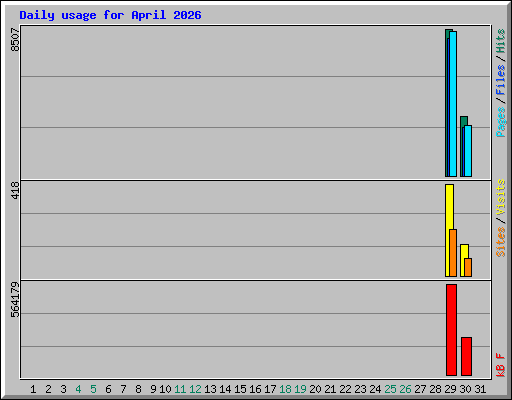Click day 2 on the x-axis
Screen dimensions: 512x400
[x=48, y=389]
